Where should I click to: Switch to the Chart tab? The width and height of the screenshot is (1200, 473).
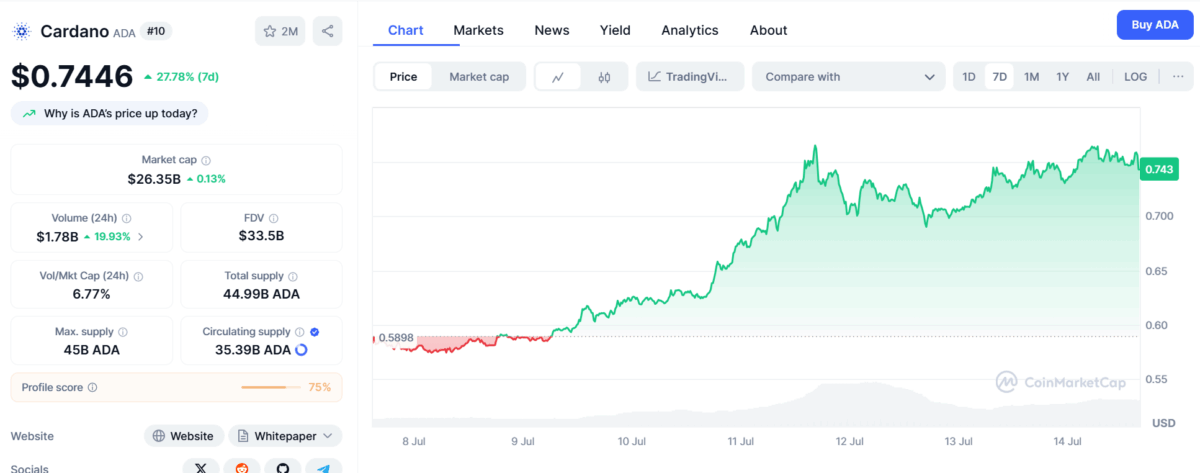pyautogui.click(x=405, y=30)
